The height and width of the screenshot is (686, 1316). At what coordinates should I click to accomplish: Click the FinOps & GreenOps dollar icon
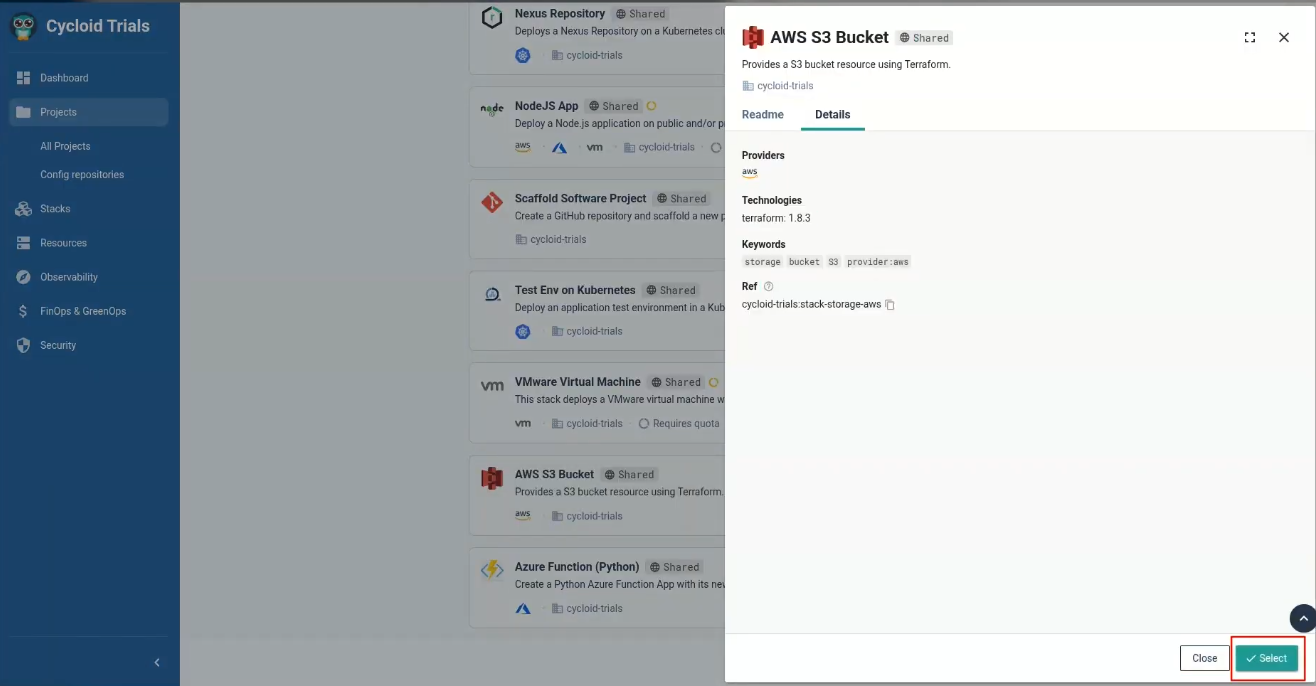24,311
